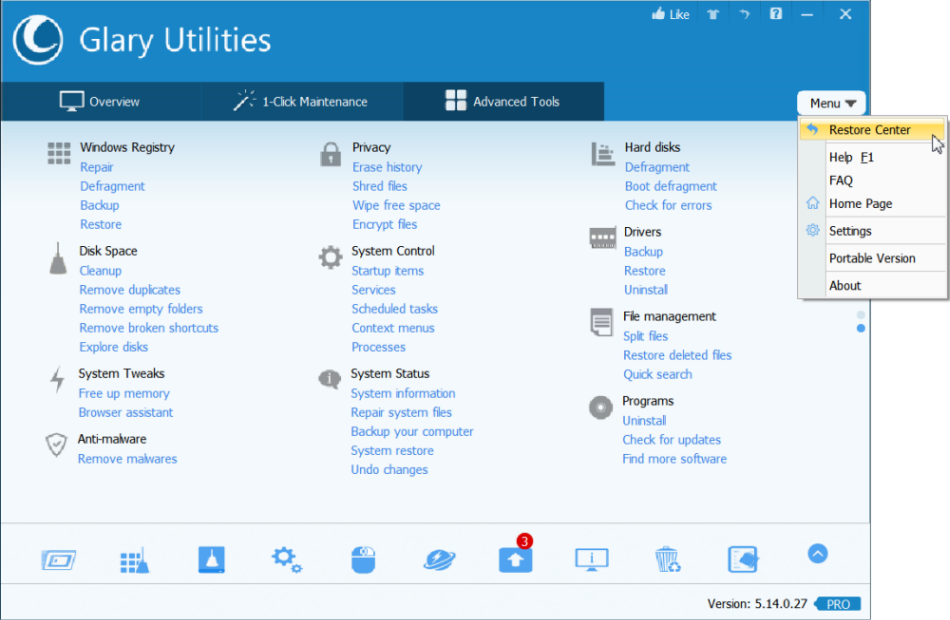The width and height of the screenshot is (950, 620).
Task: Collapse the bottom toolbar with the up chevron
Action: [x=817, y=553]
